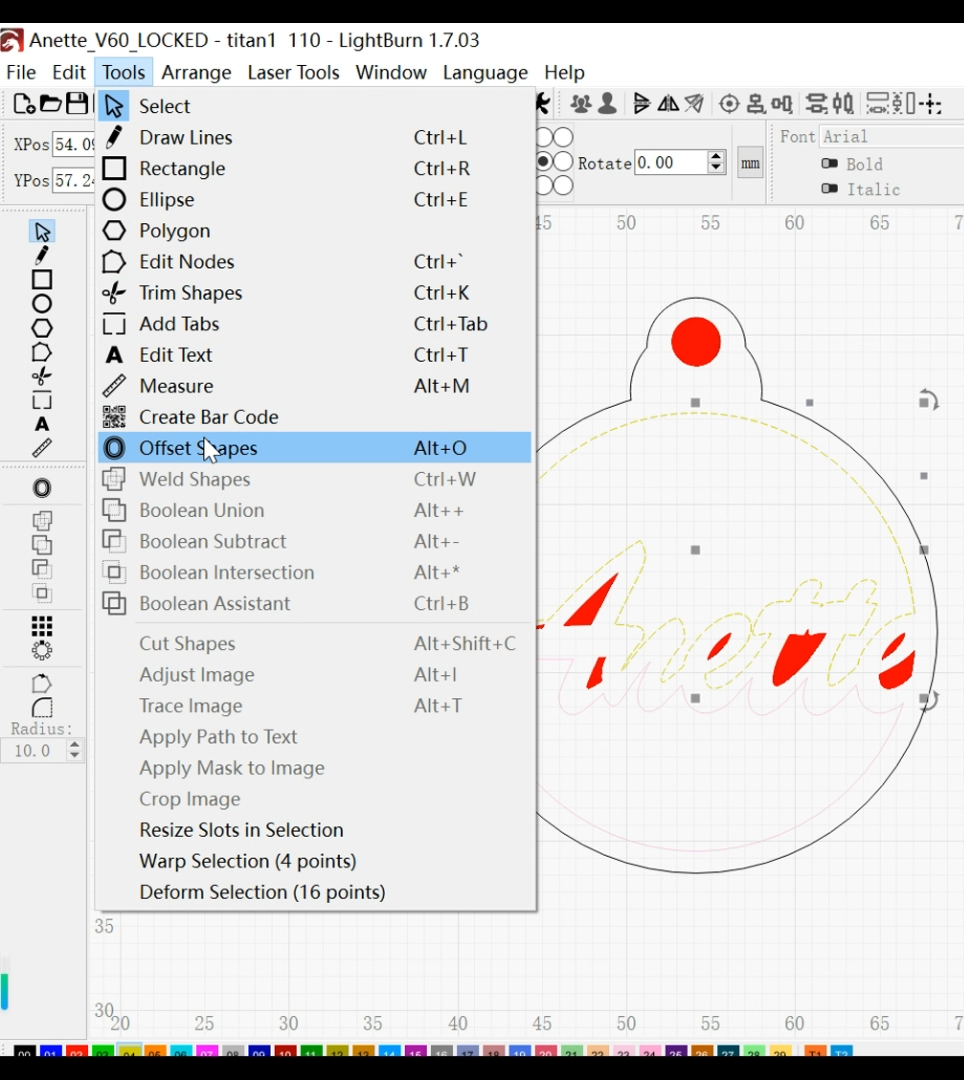Image resolution: width=964 pixels, height=1080 pixels.
Task: Increase the Rotate value with the up arrow
Action: pyautogui.click(x=716, y=157)
